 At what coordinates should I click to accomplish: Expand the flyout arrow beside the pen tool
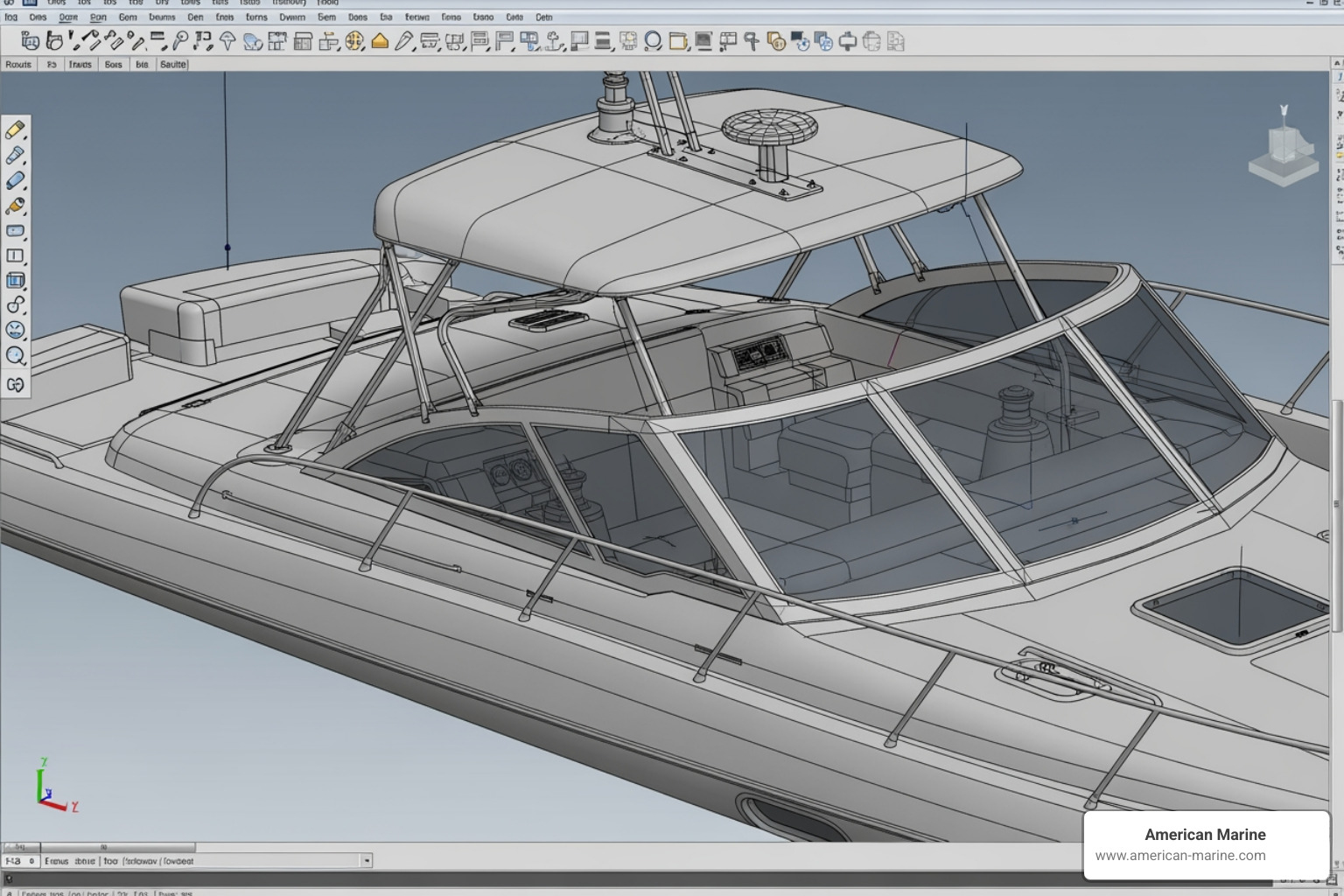(413, 46)
